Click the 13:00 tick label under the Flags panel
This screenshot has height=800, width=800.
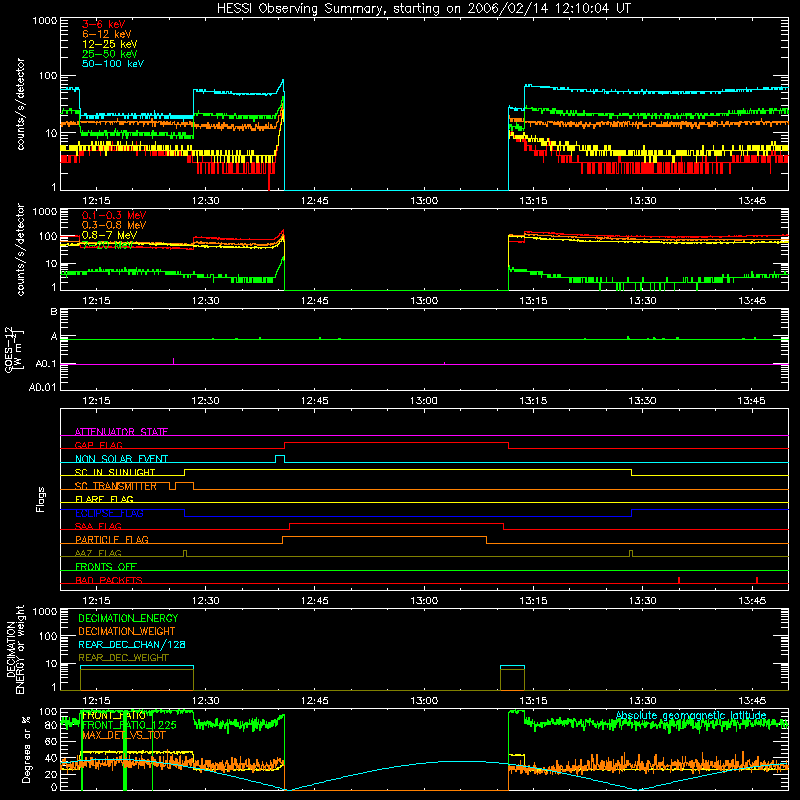pos(424,601)
